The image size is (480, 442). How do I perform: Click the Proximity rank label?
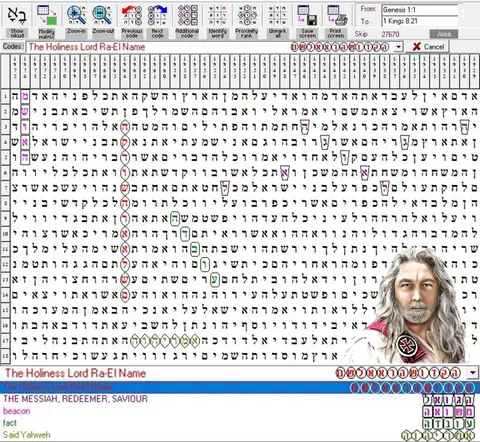click(247, 33)
